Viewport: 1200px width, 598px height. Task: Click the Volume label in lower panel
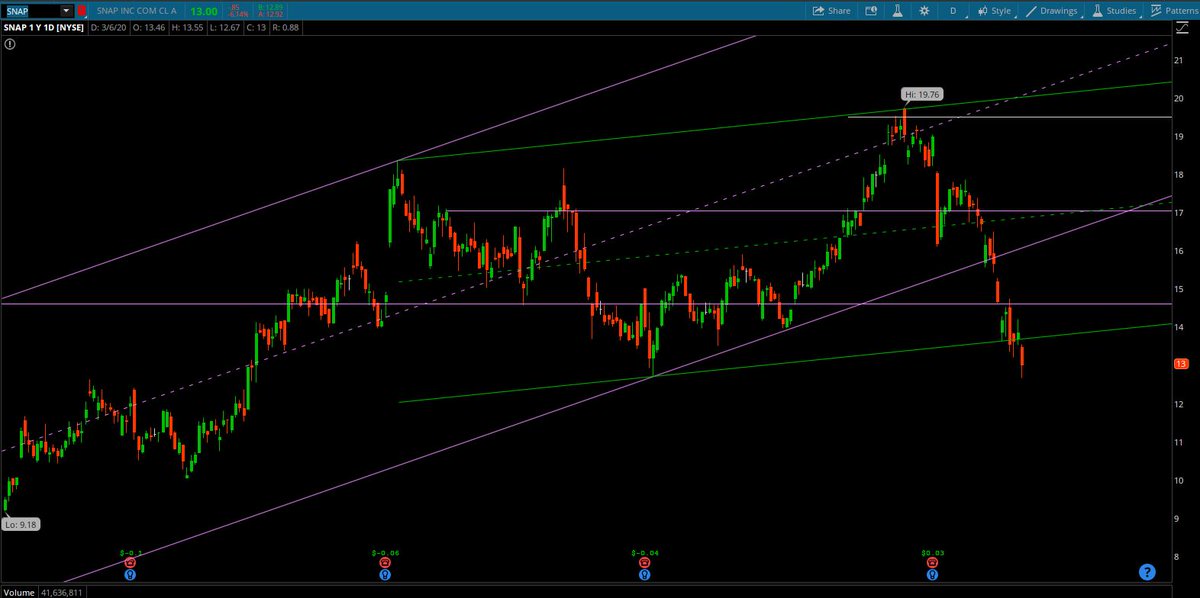click(17, 592)
